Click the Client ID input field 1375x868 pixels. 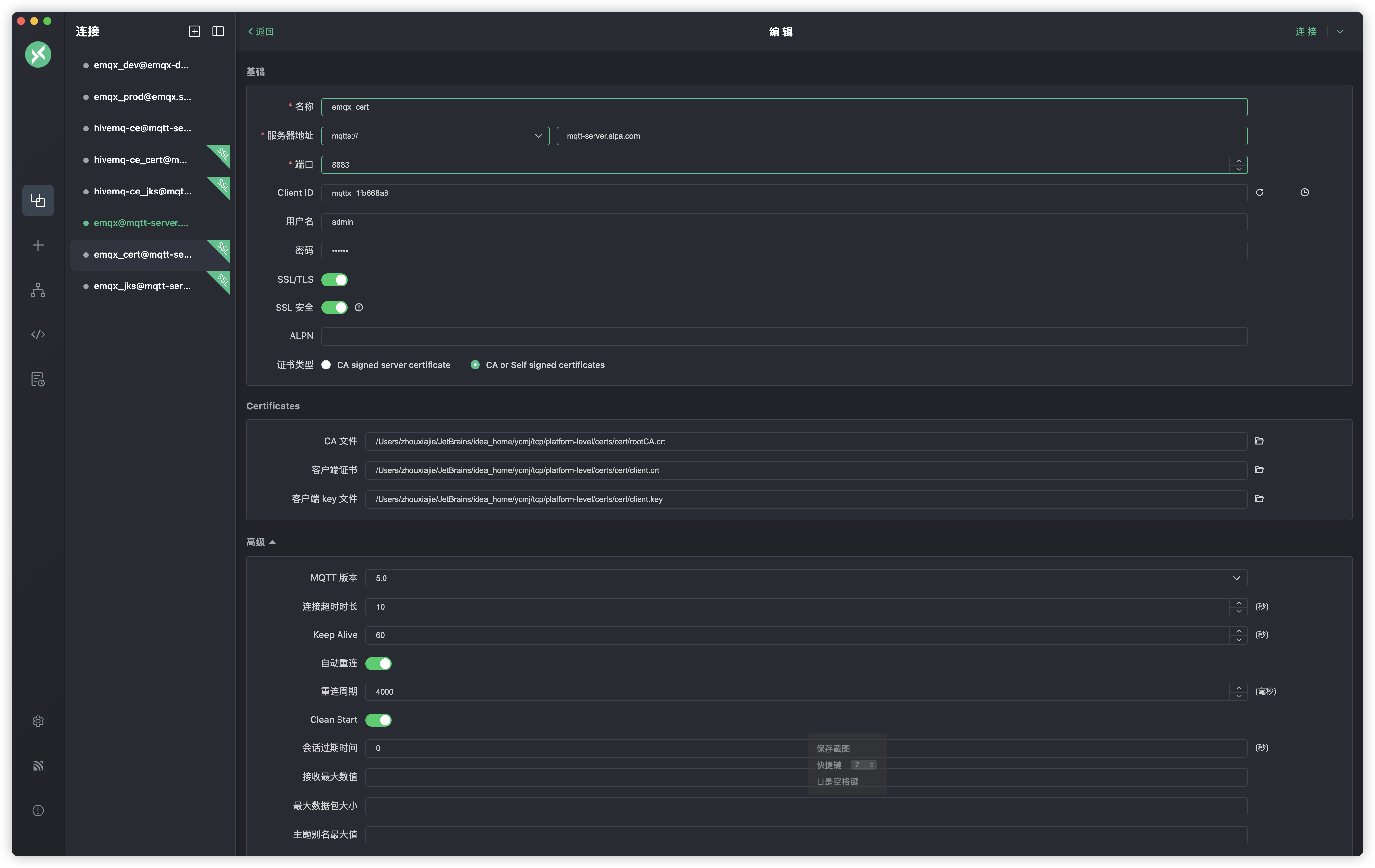pyautogui.click(x=784, y=193)
